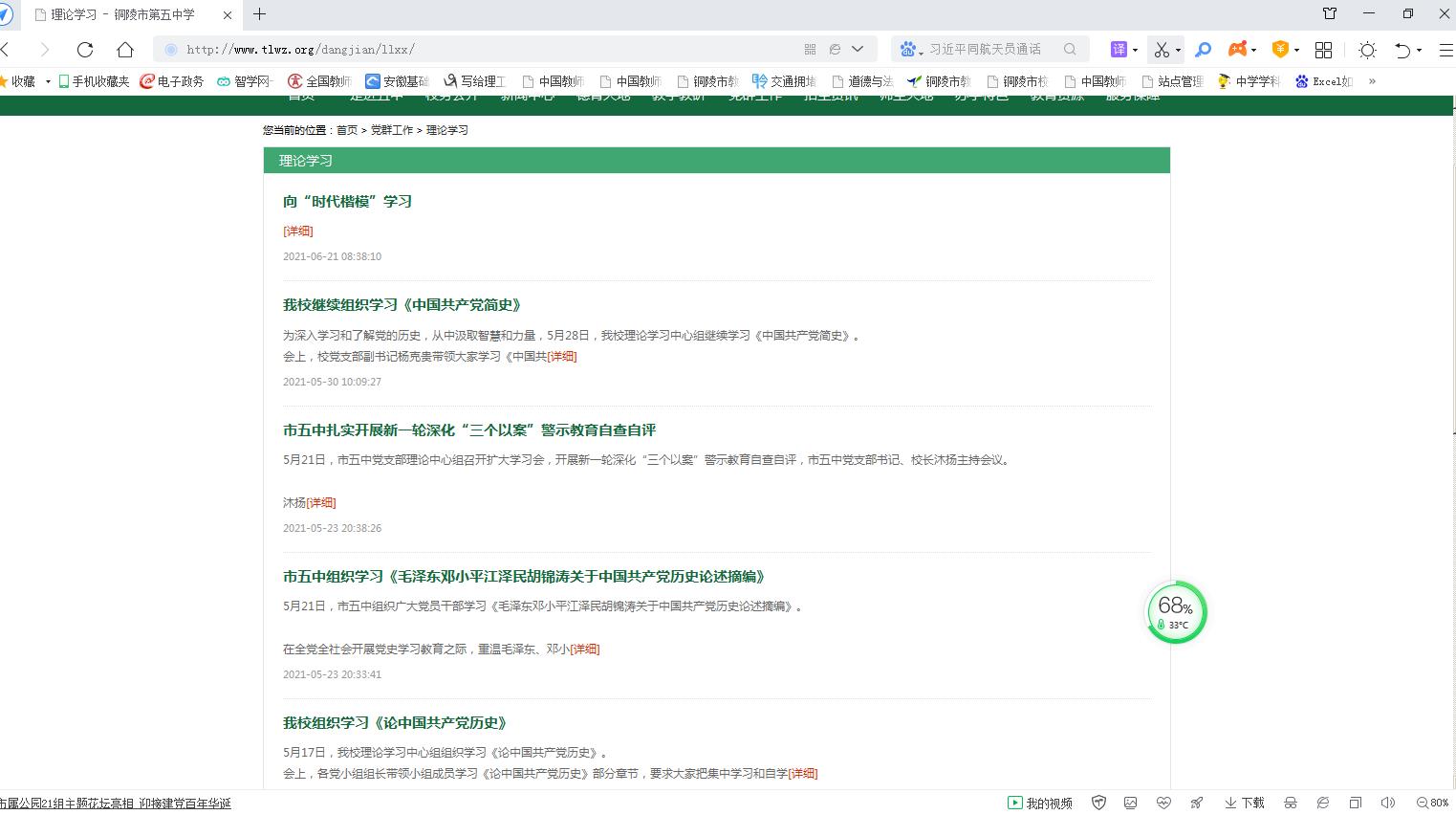Expand the address bar history dropdown arrow

[858, 50]
